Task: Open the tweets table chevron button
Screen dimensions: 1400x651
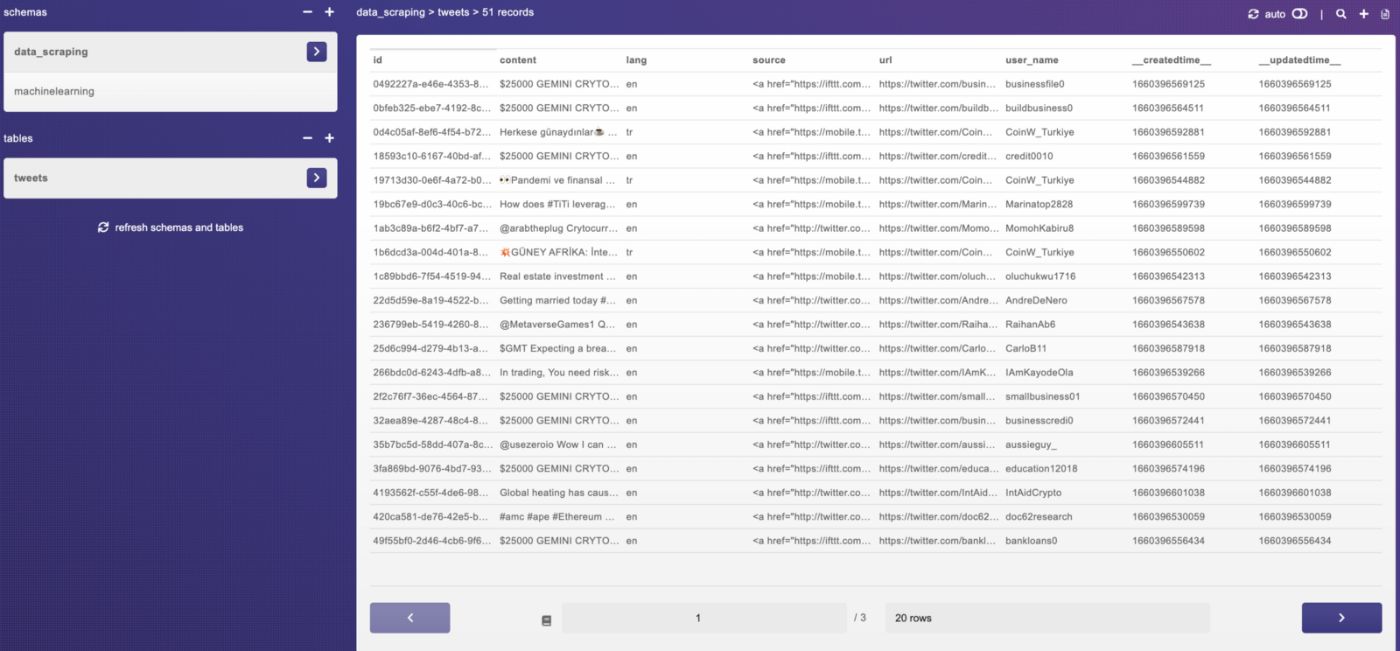Action: point(316,178)
